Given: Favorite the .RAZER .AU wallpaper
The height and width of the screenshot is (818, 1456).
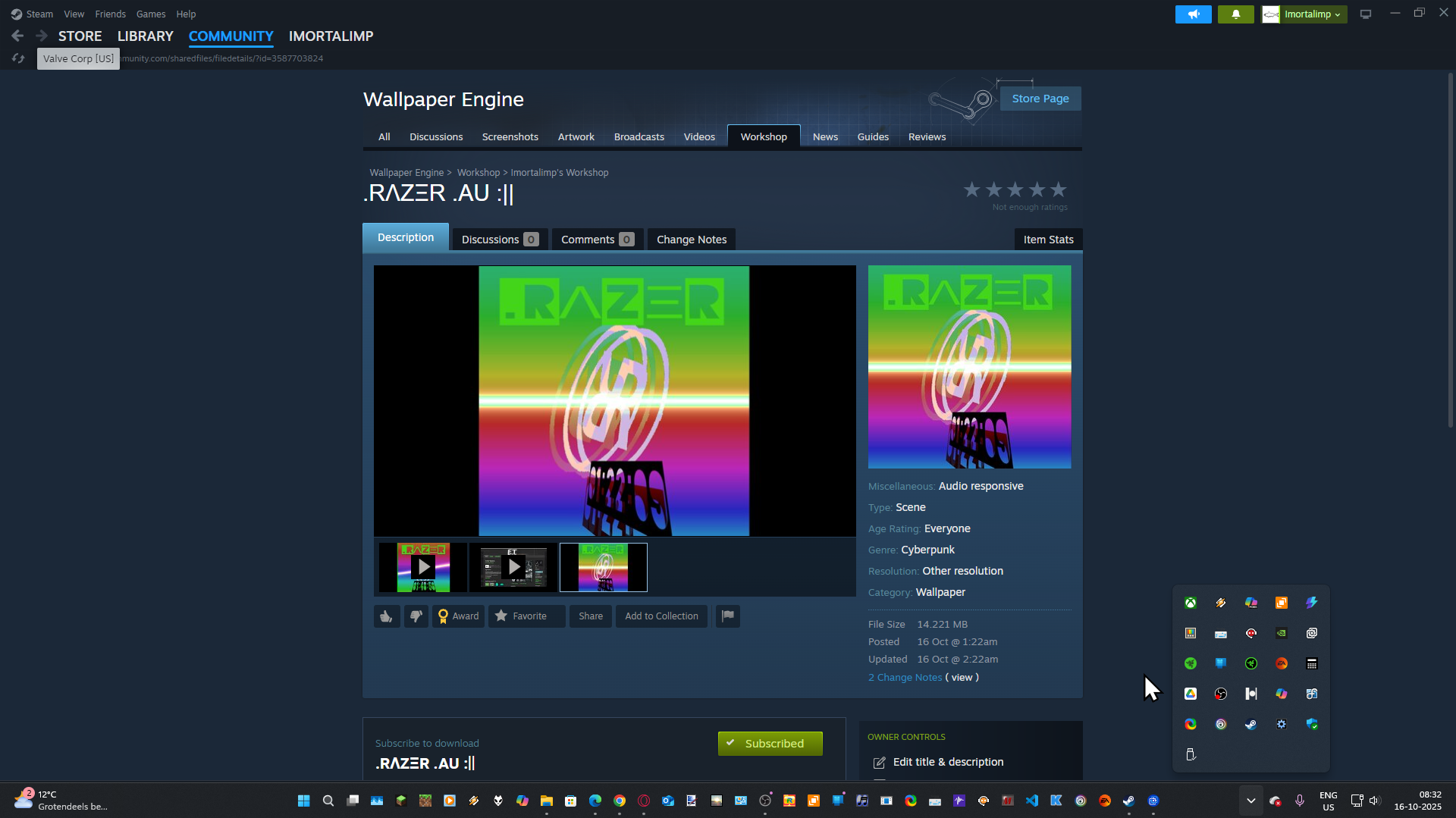Looking at the screenshot, I should tap(526, 616).
